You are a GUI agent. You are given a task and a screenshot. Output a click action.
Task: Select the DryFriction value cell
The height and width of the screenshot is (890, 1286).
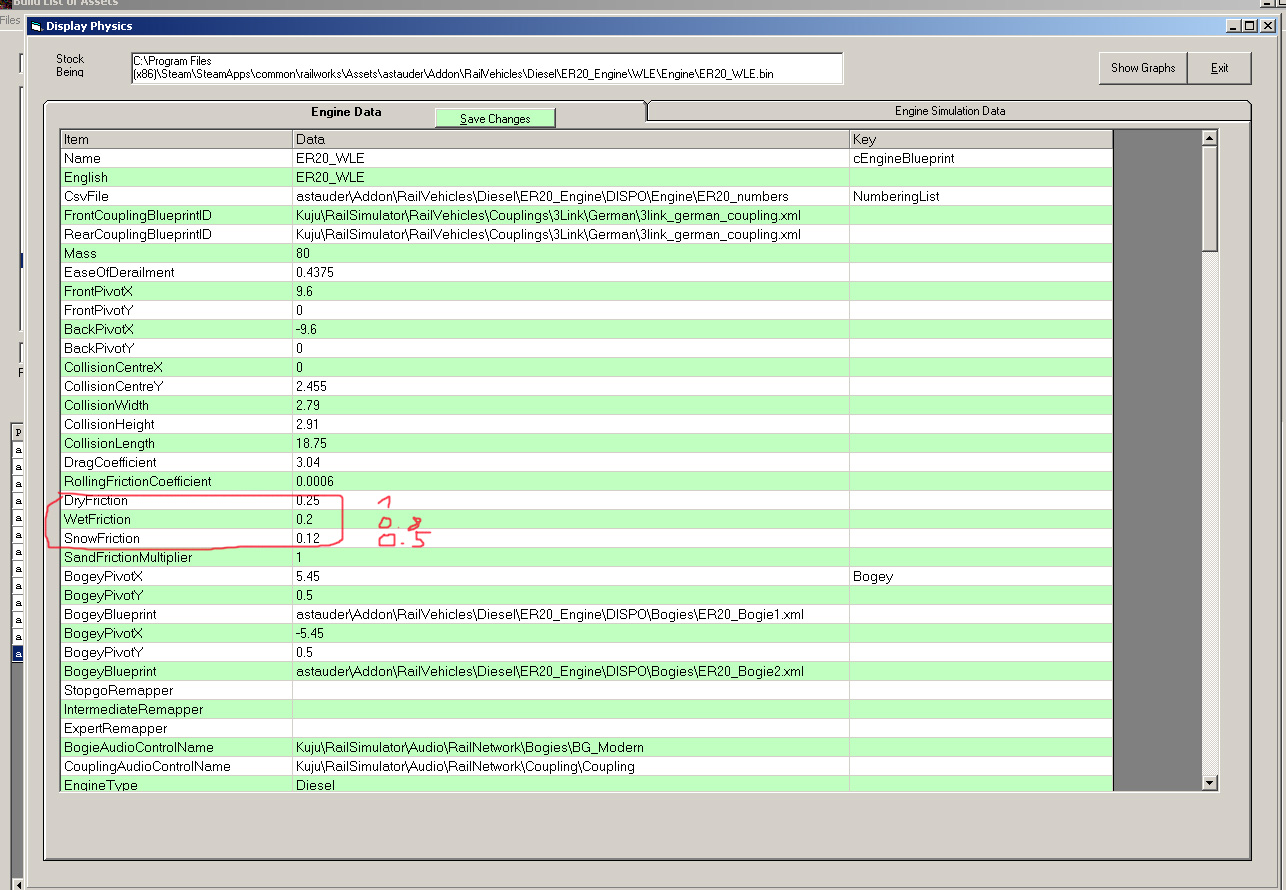pyautogui.click(x=570, y=500)
